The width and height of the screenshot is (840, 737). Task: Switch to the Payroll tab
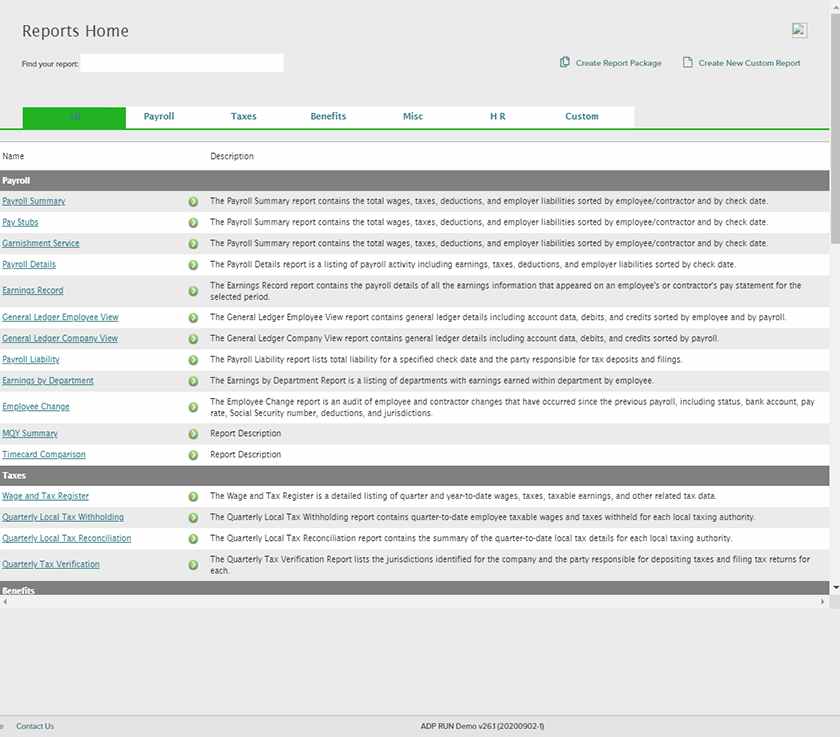(x=158, y=116)
